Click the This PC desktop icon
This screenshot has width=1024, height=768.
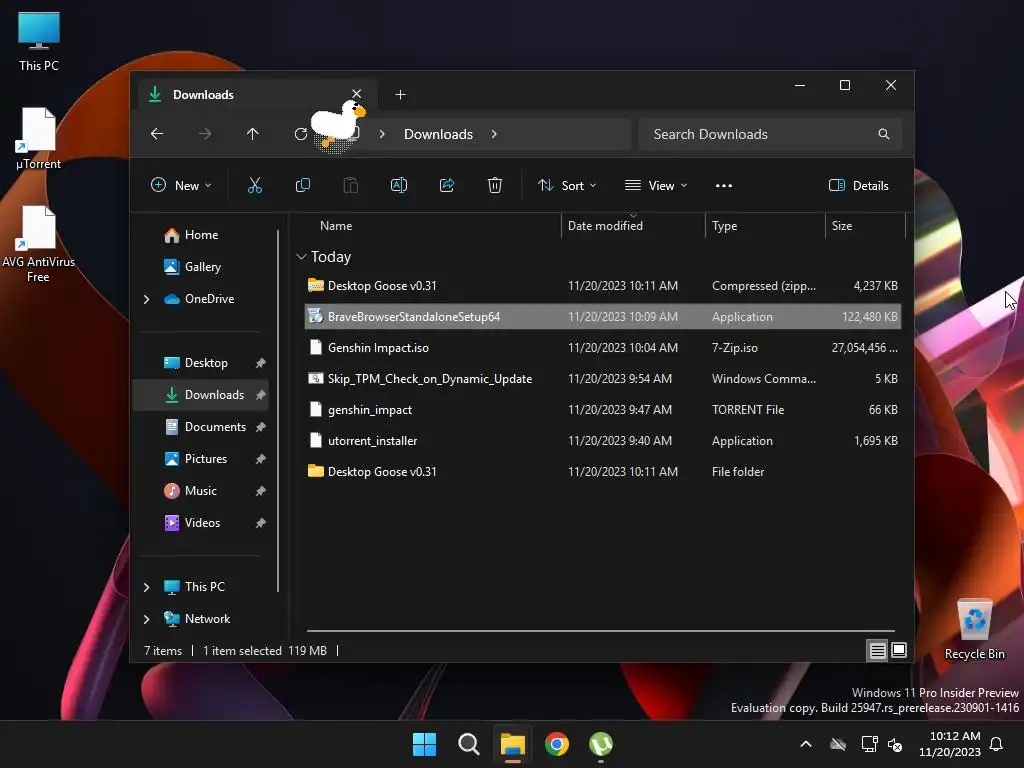(39, 40)
